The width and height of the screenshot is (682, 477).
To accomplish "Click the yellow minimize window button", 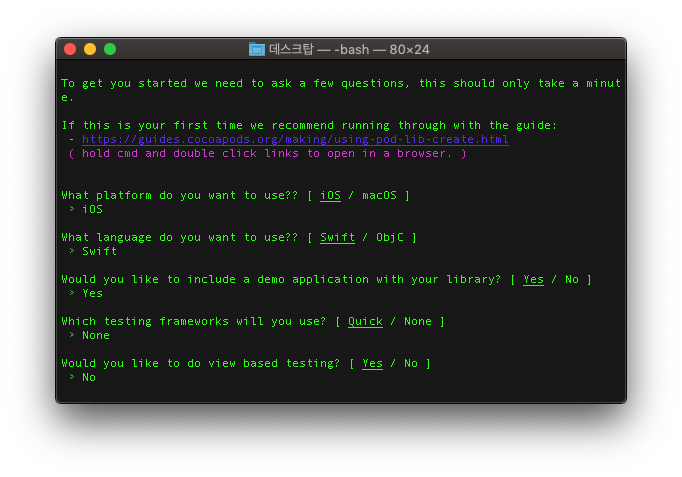I will 90,49.
